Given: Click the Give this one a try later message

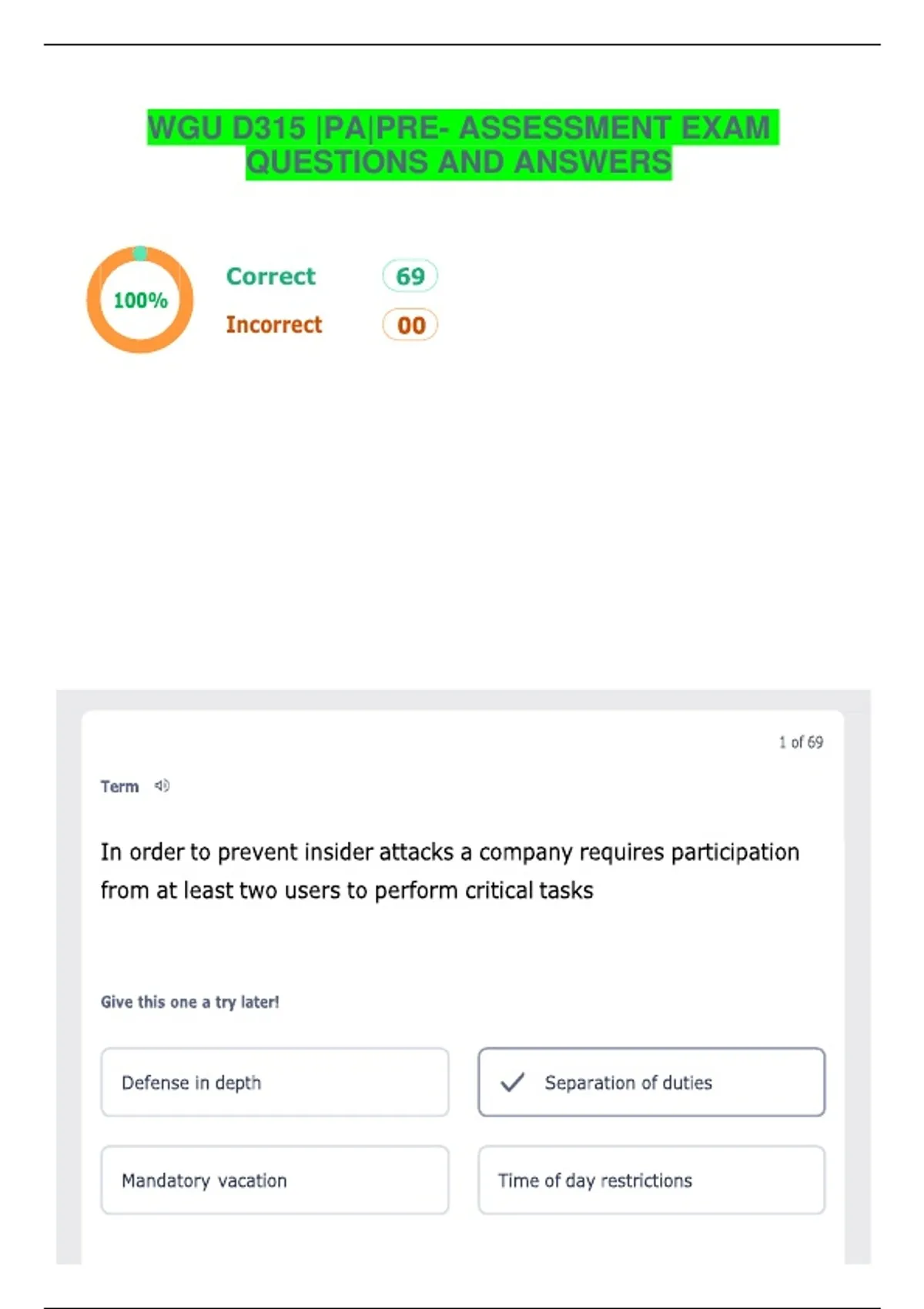Looking at the screenshot, I should pyautogui.click(x=189, y=1002).
